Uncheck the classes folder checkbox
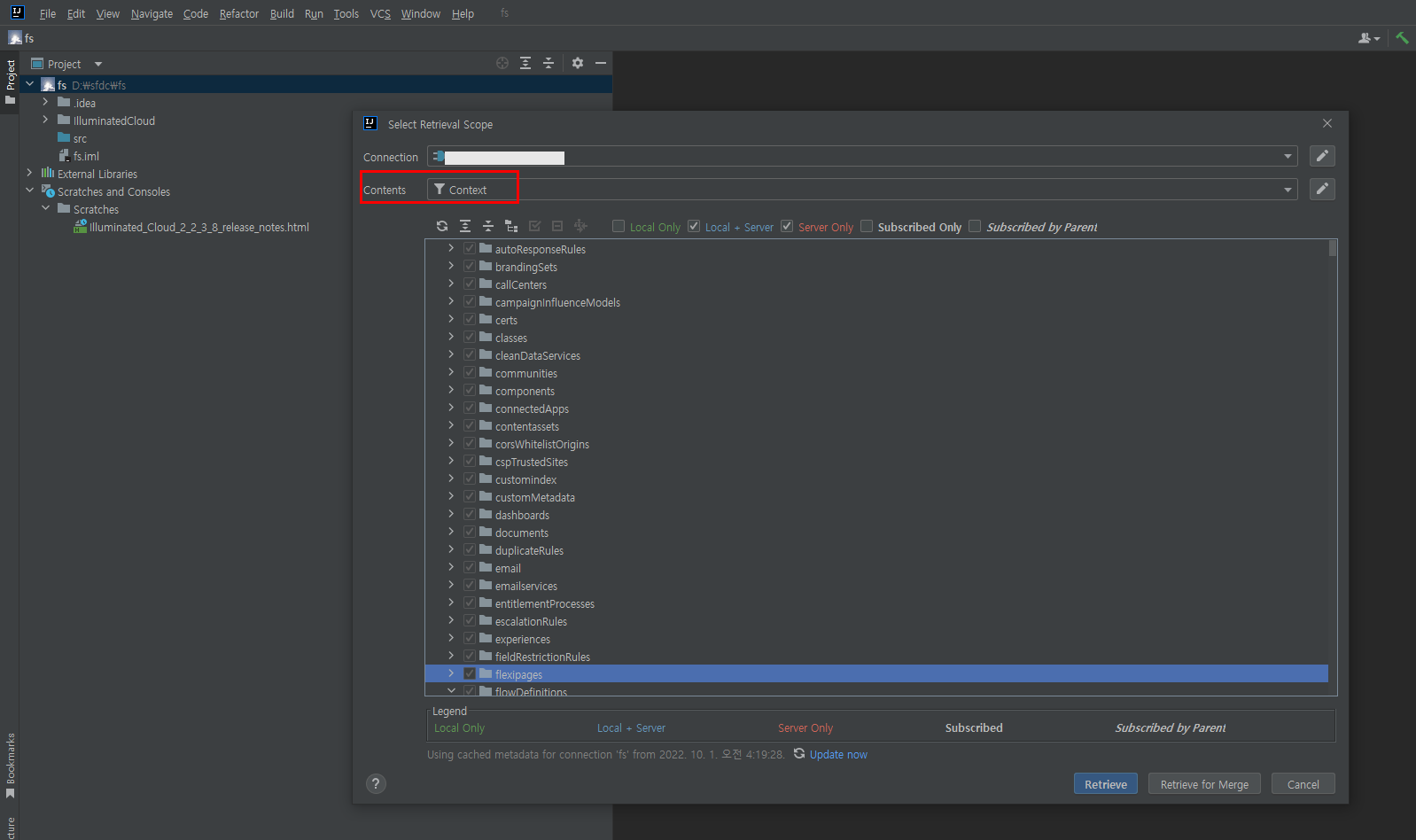Image resolution: width=1416 pixels, height=840 pixels. pyautogui.click(x=470, y=337)
